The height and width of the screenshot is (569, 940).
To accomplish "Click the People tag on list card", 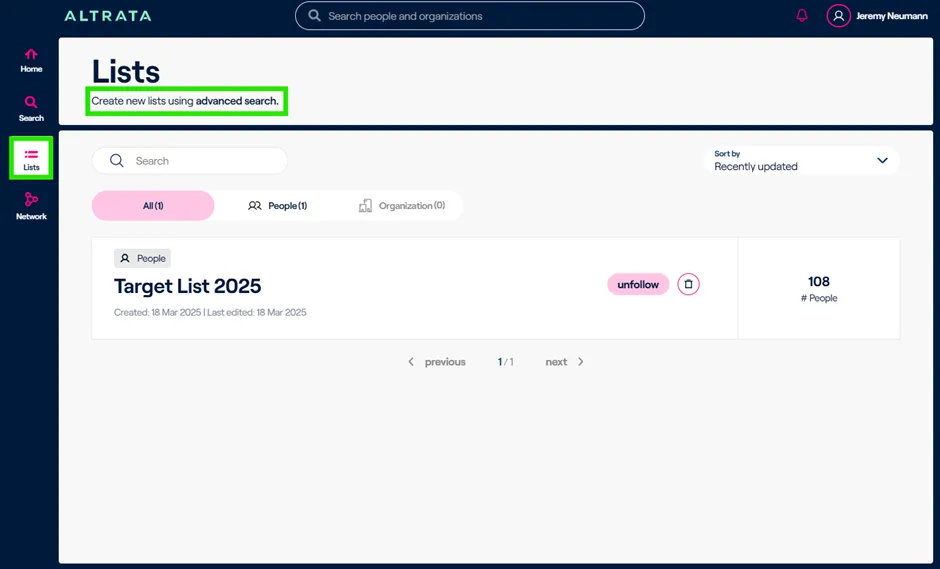I will (x=143, y=258).
